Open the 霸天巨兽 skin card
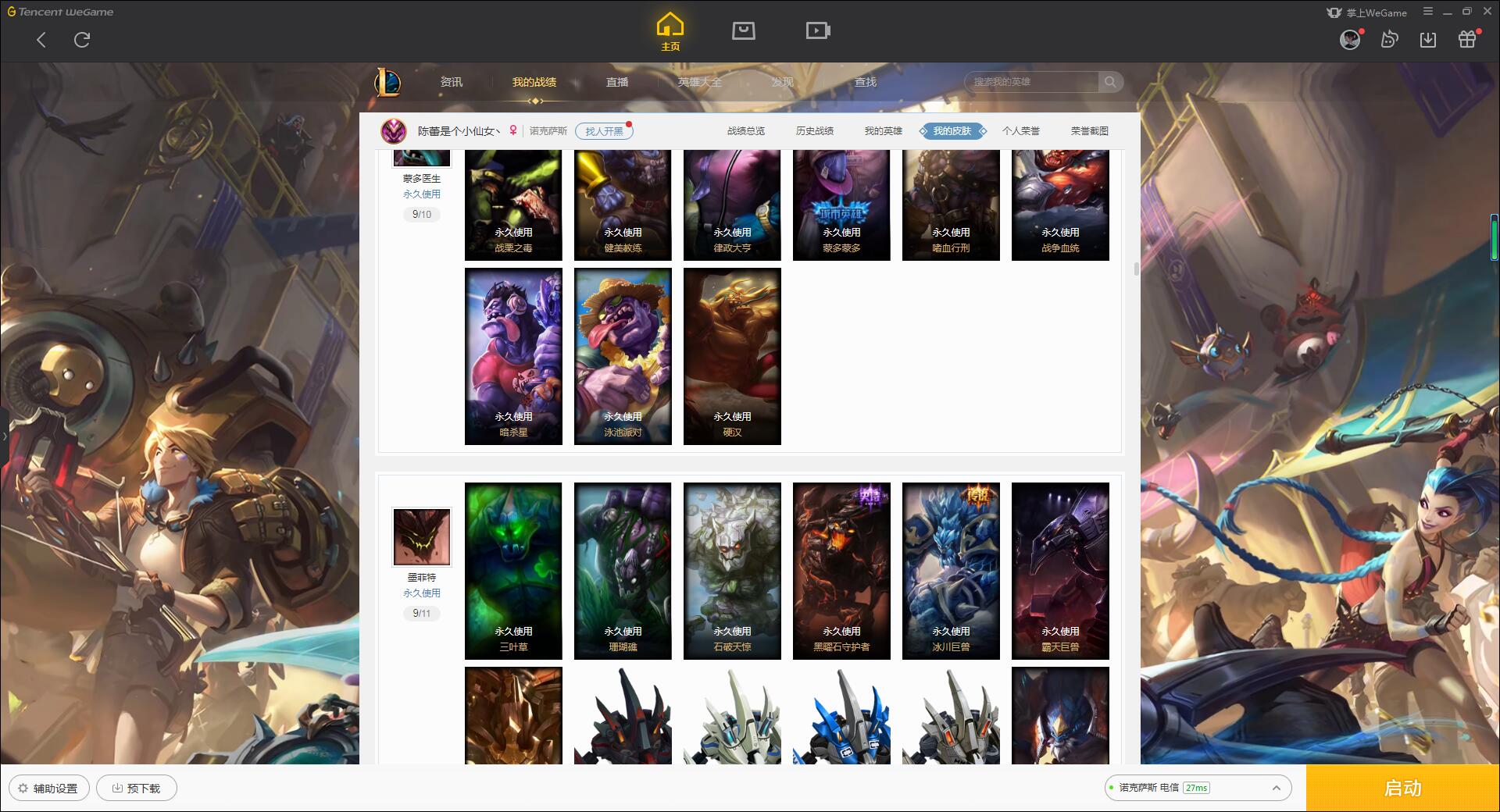 1060,571
